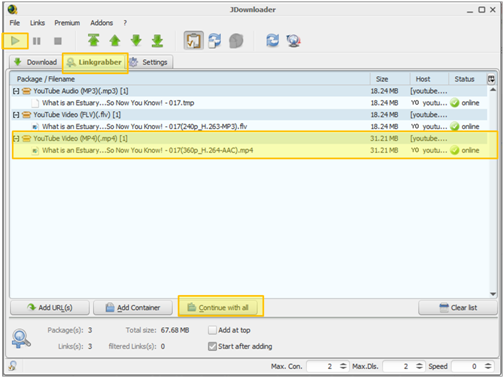Click the list scrollbar up arrow

tap(493, 90)
